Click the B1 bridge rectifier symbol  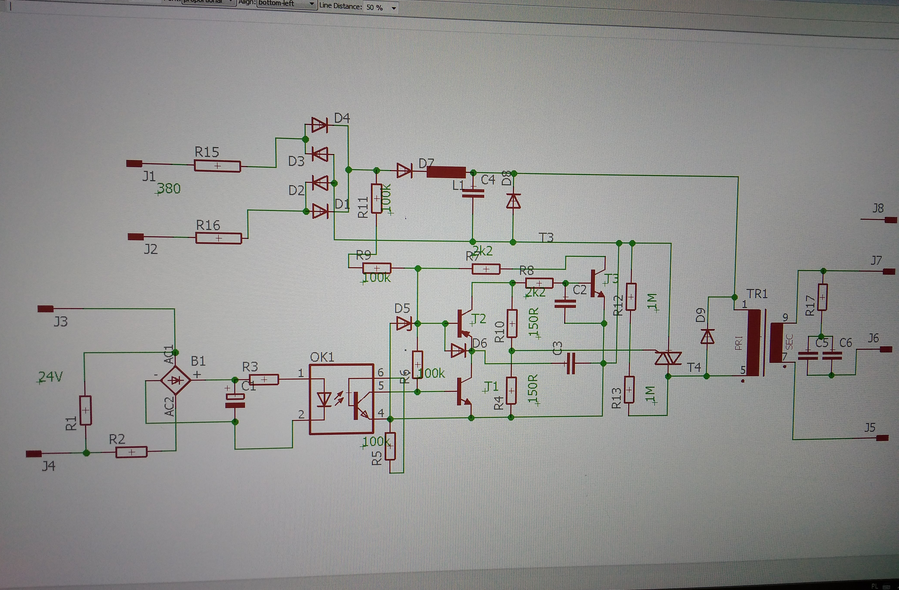(175, 380)
